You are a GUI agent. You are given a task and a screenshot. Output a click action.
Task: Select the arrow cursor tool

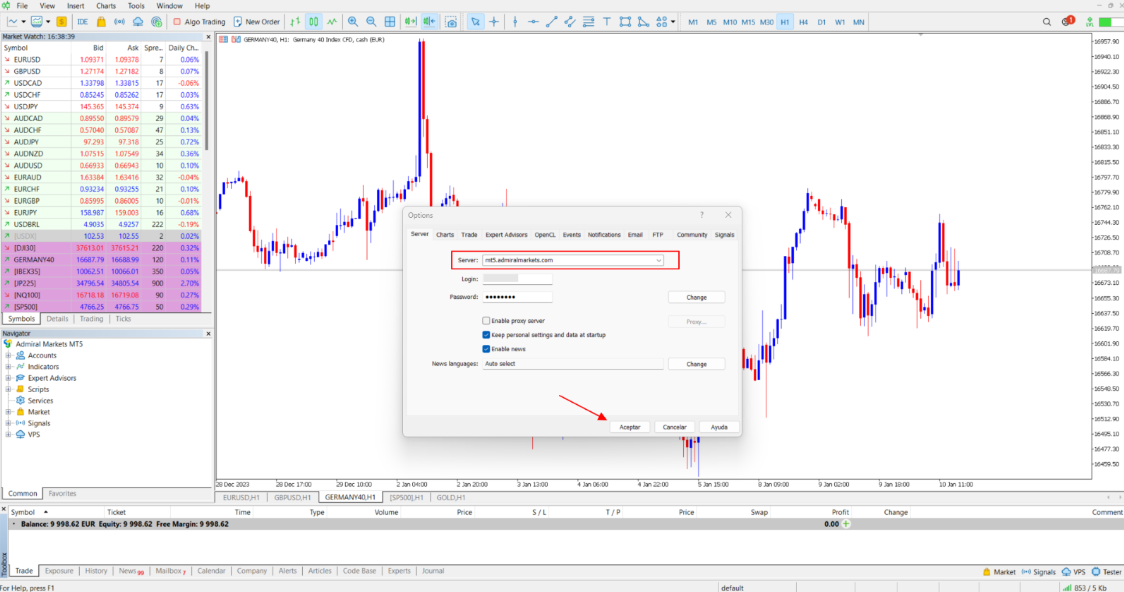pyautogui.click(x=475, y=22)
